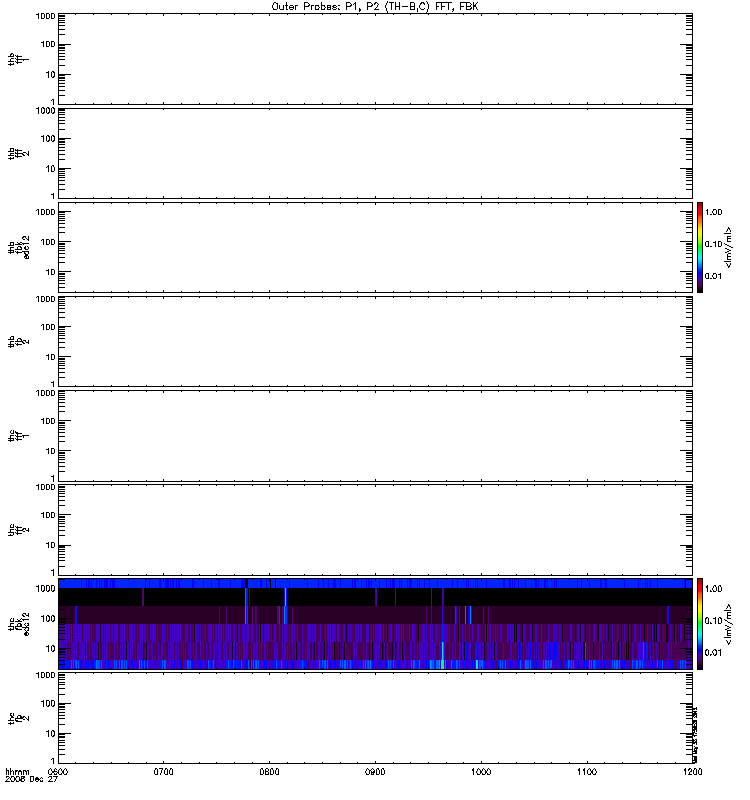
Task: Click the "10" y-axis label of thb fff 2 panel
Action: (x=51, y=169)
